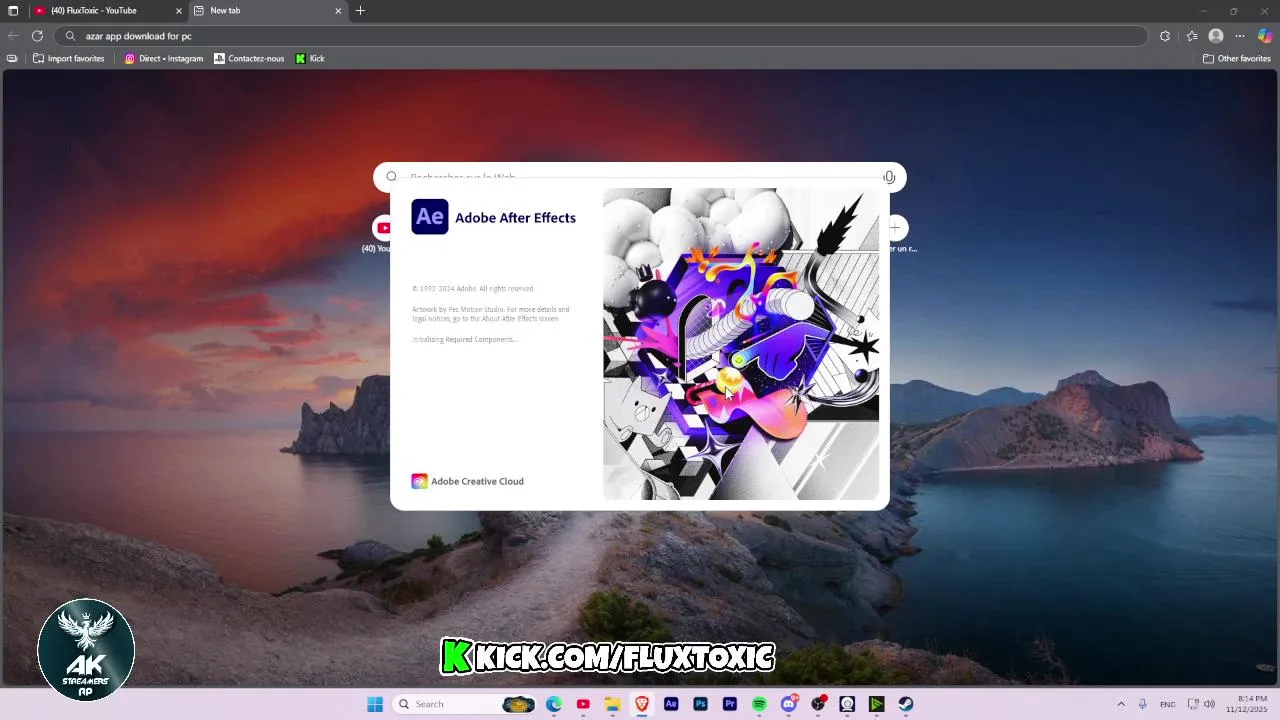This screenshot has width=1280, height=720.
Task: Click the taskbar Search box
Action: click(466, 704)
